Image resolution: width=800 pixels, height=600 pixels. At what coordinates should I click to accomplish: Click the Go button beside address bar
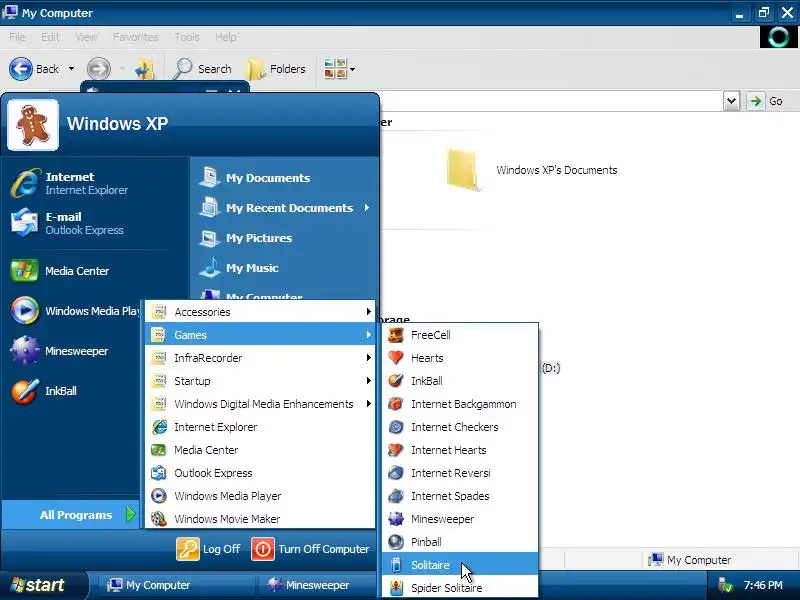(767, 101)
